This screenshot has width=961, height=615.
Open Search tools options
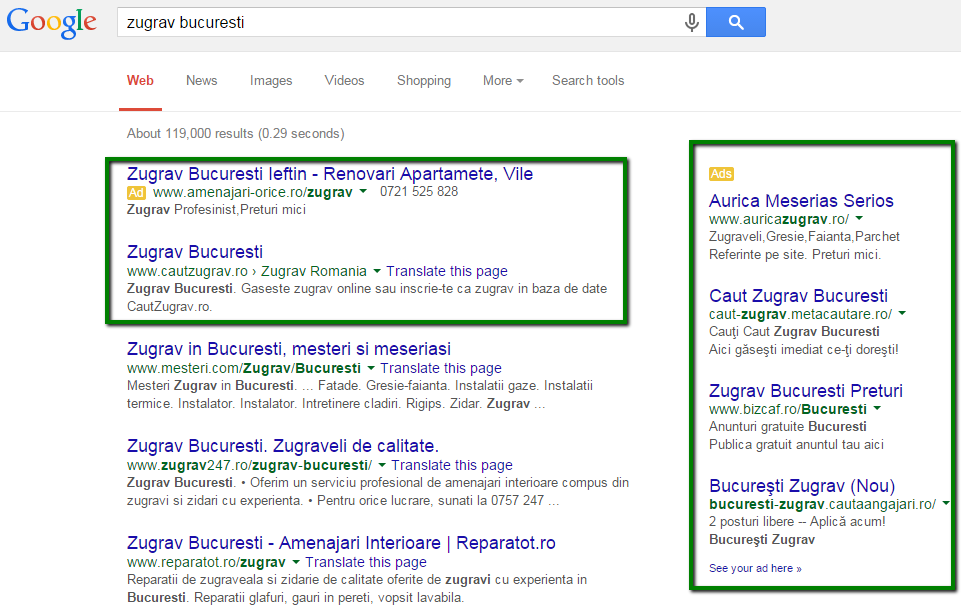[588, 80]
